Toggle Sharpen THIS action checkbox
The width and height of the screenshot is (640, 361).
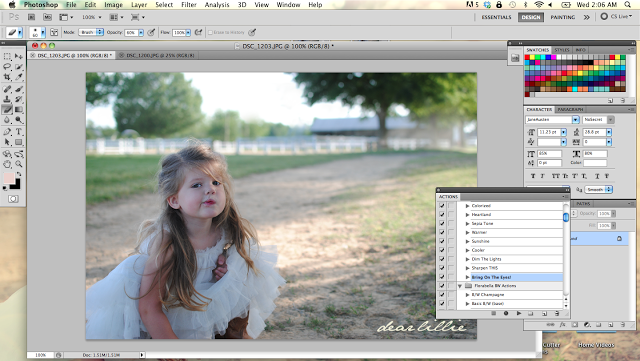click(442, 268)
